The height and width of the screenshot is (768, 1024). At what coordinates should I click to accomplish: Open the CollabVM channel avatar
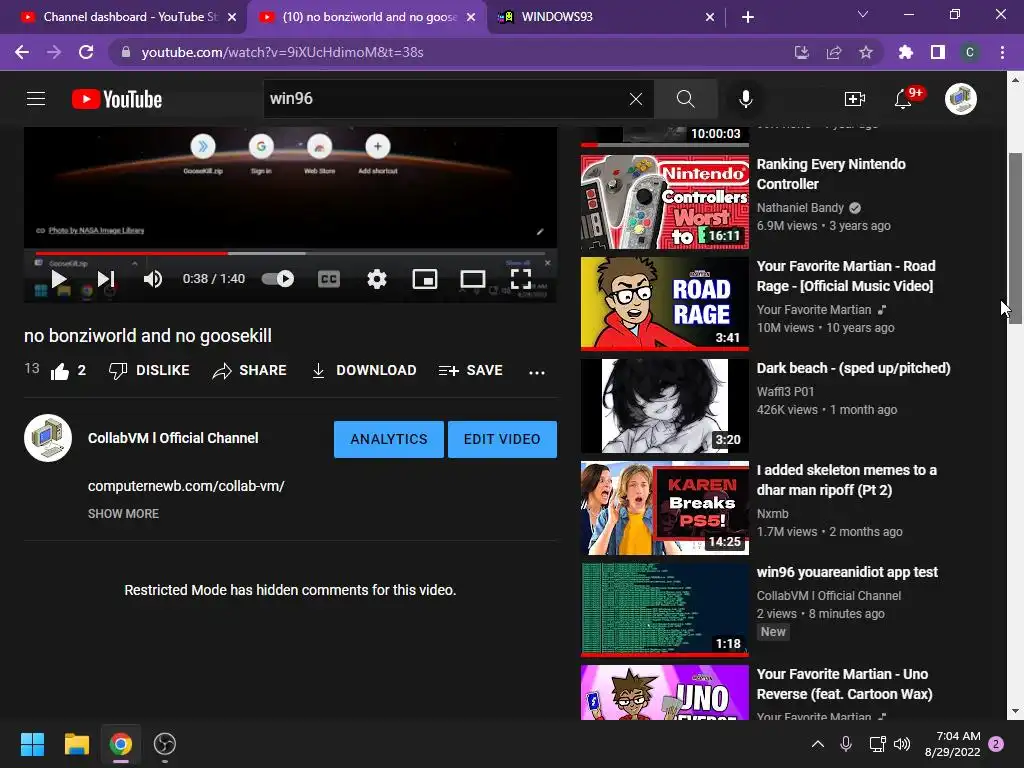[x=48, y=438]
